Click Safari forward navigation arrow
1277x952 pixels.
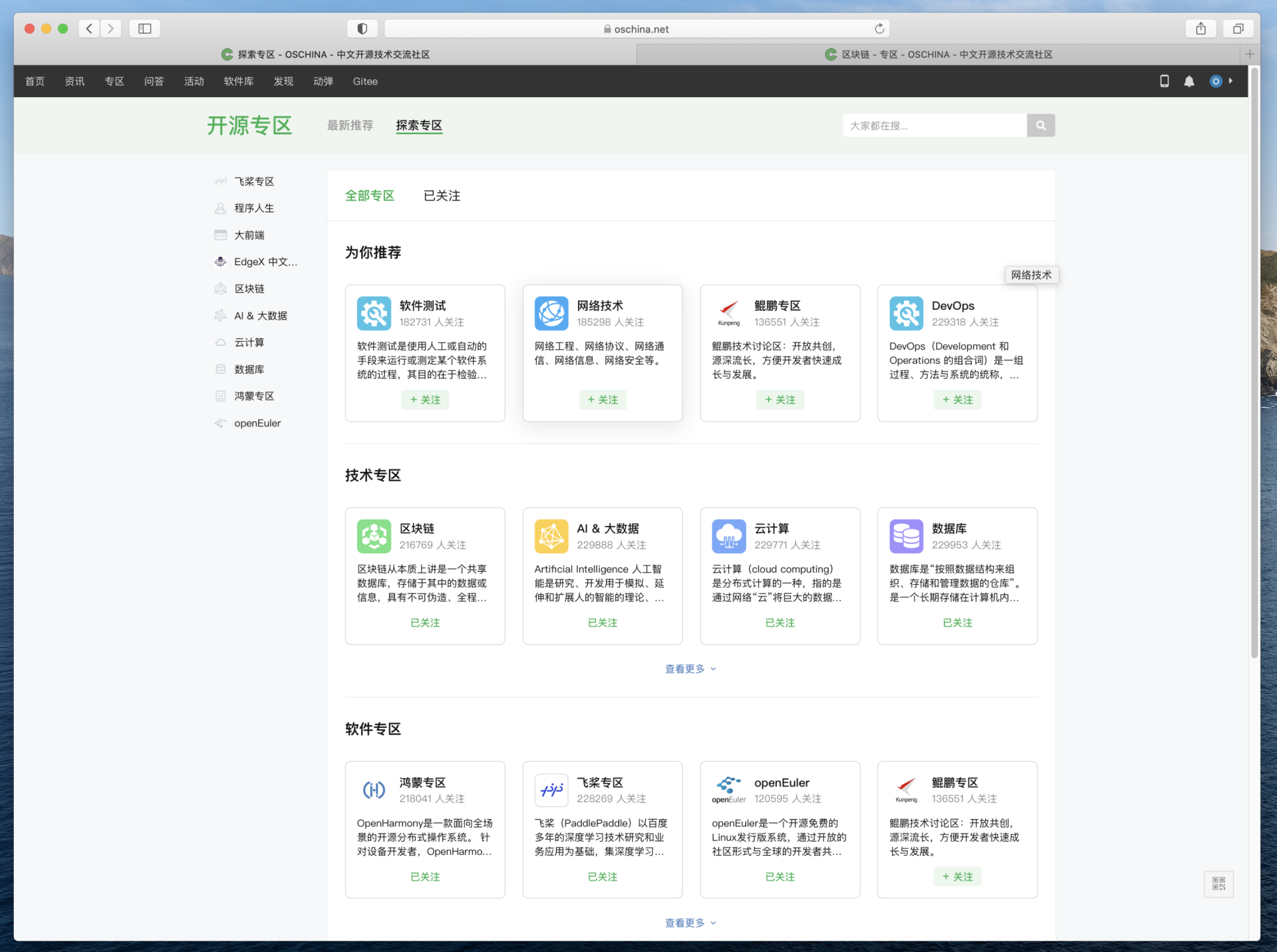click(111, 29)
